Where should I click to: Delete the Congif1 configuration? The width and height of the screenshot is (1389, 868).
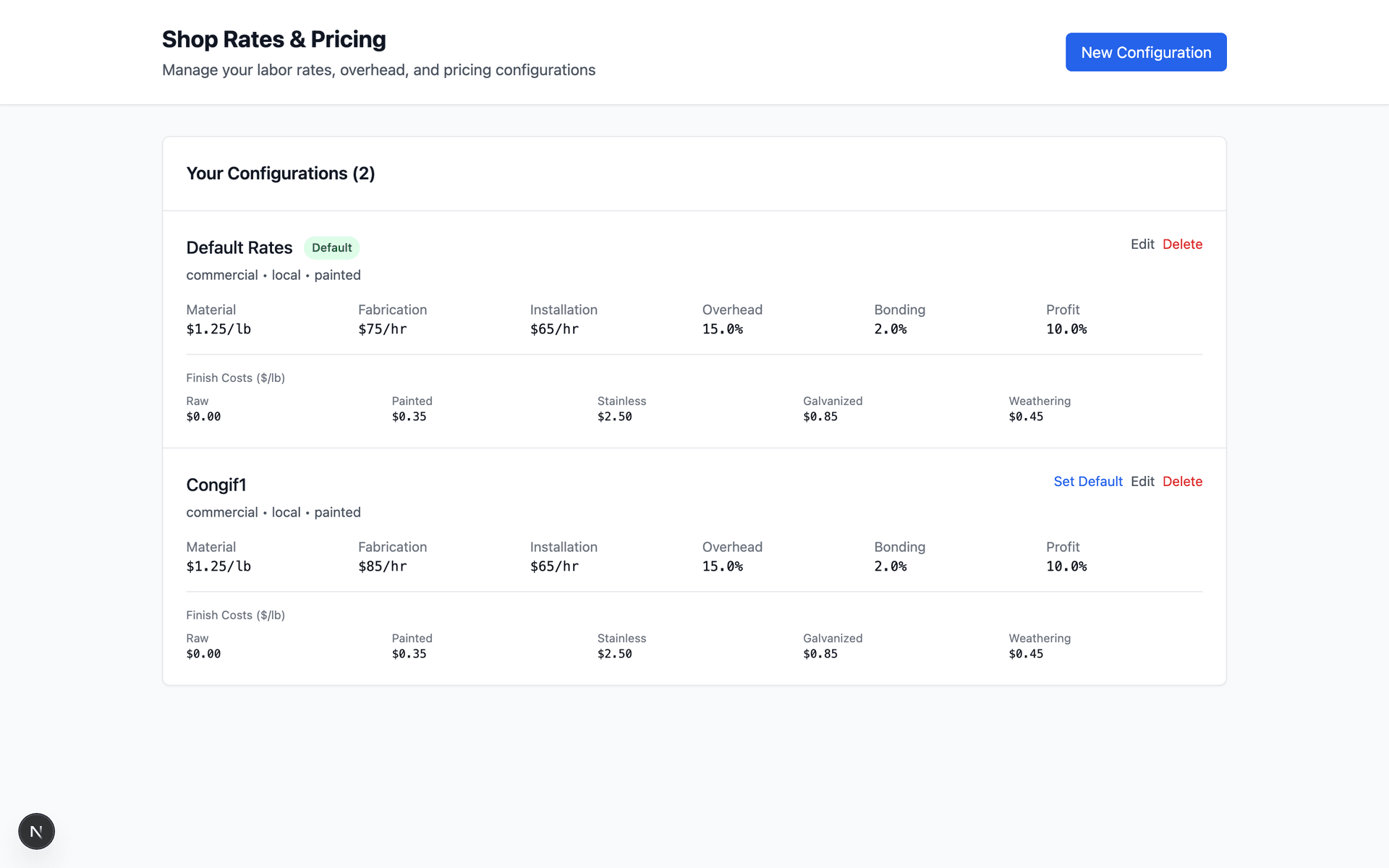click(x=1182, y=482)
